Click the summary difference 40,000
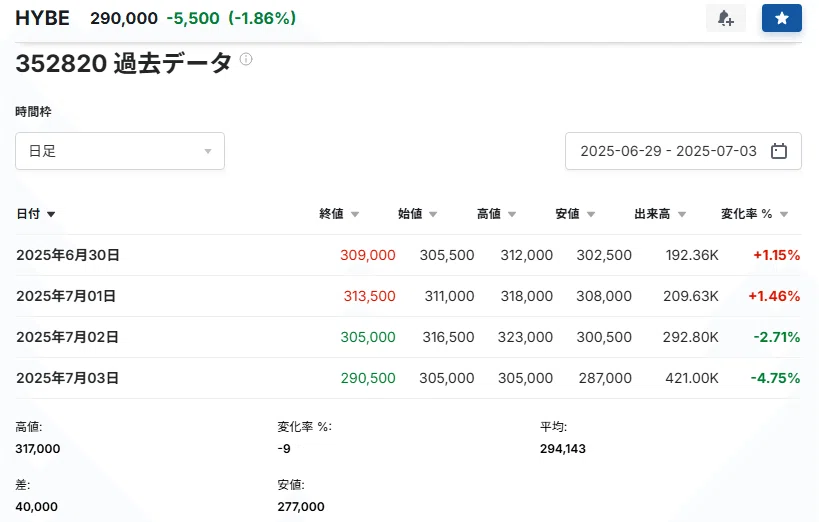The image size is (819, 522). (37, 506)
